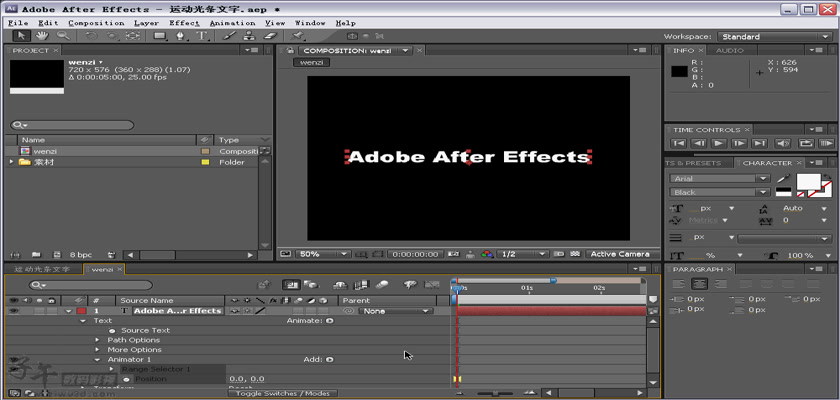Click the Graph Editor icon
Viewport: 840px width, 400px height.
(x=432, y=285)
